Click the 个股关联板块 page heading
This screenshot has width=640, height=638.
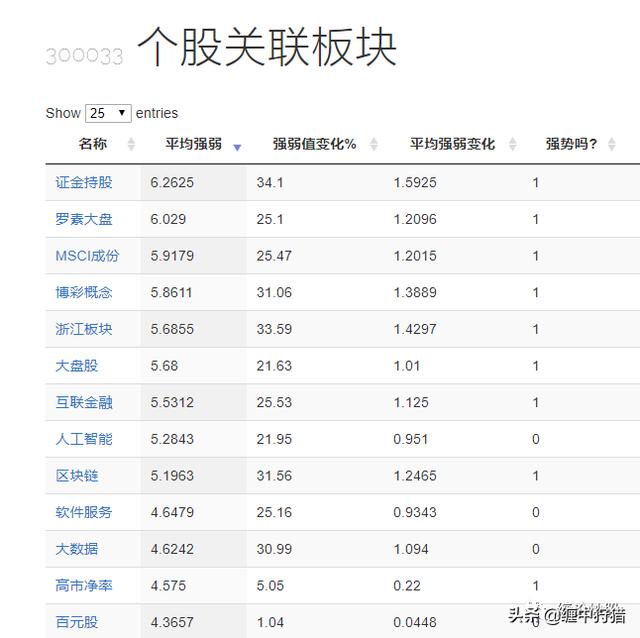pos(266,48)
